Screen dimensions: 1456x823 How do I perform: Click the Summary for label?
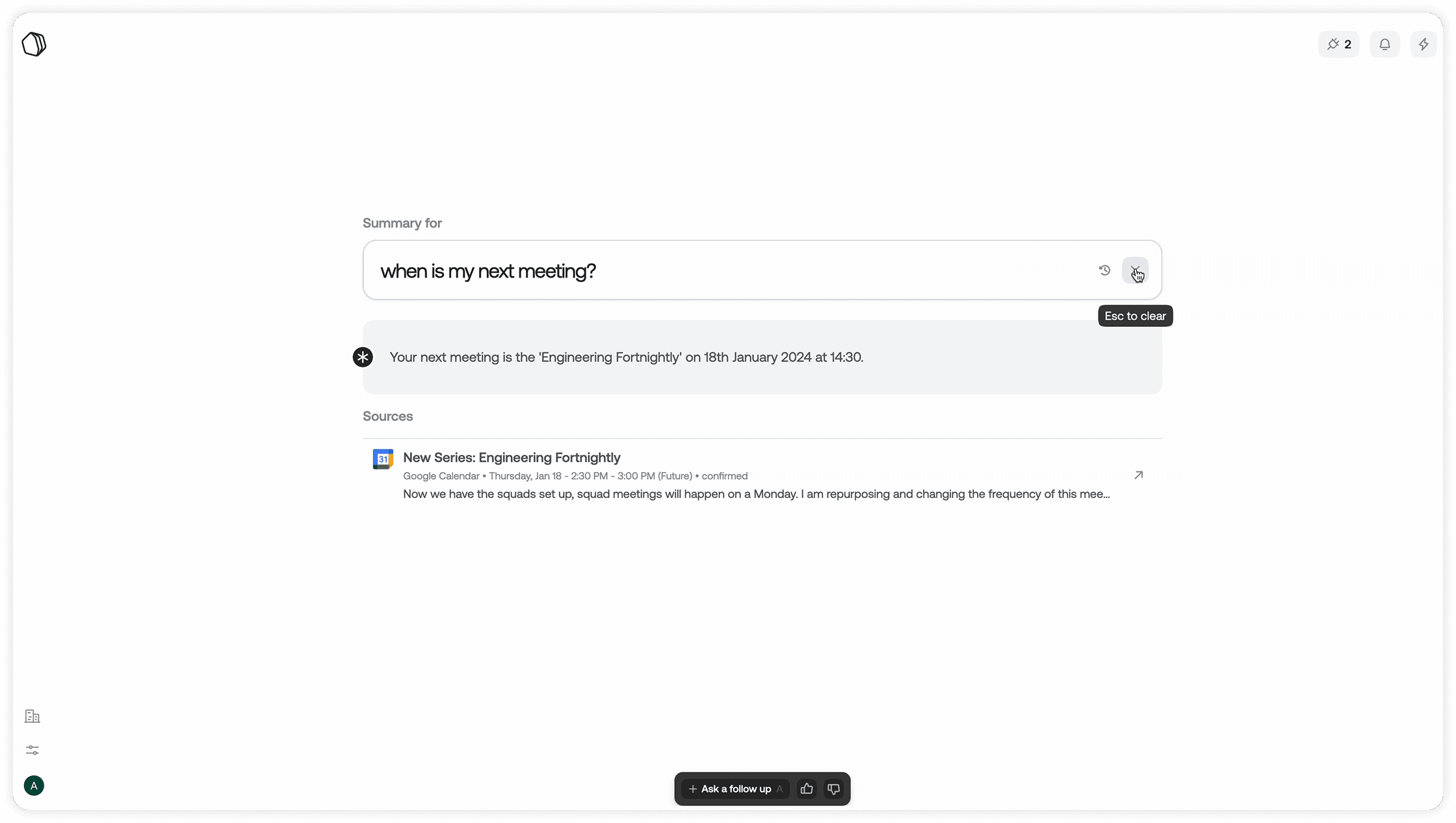[x=402, y=223]
